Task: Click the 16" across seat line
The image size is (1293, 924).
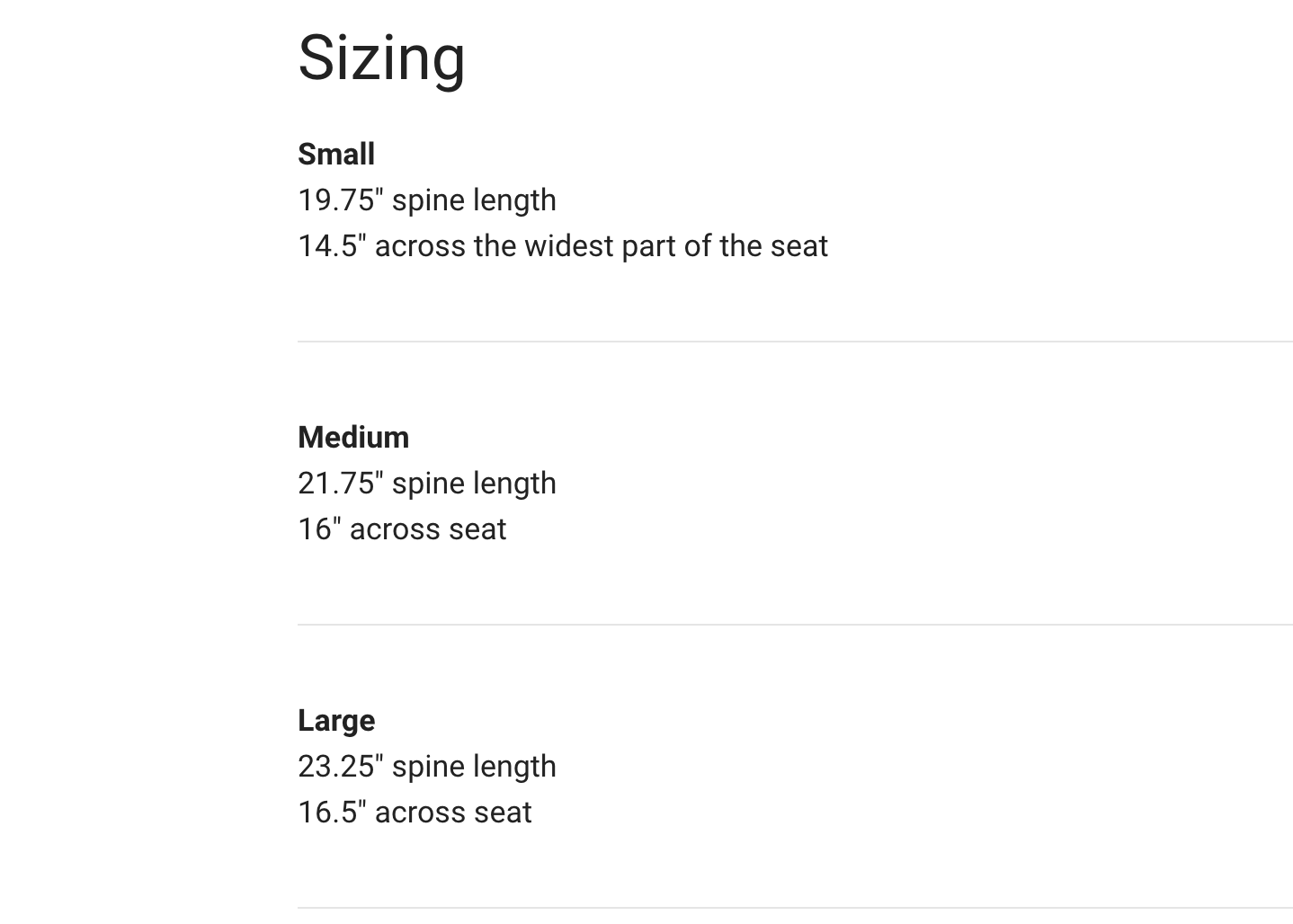Action: (x=402, y=529)
